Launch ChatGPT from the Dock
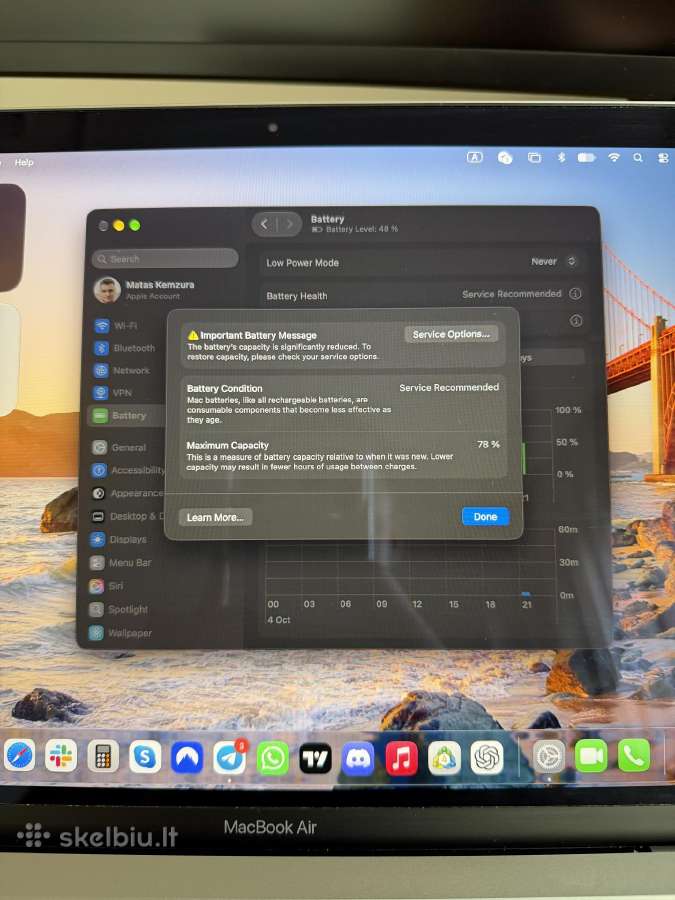The image size is (675, 900). (x=487, y=758)
